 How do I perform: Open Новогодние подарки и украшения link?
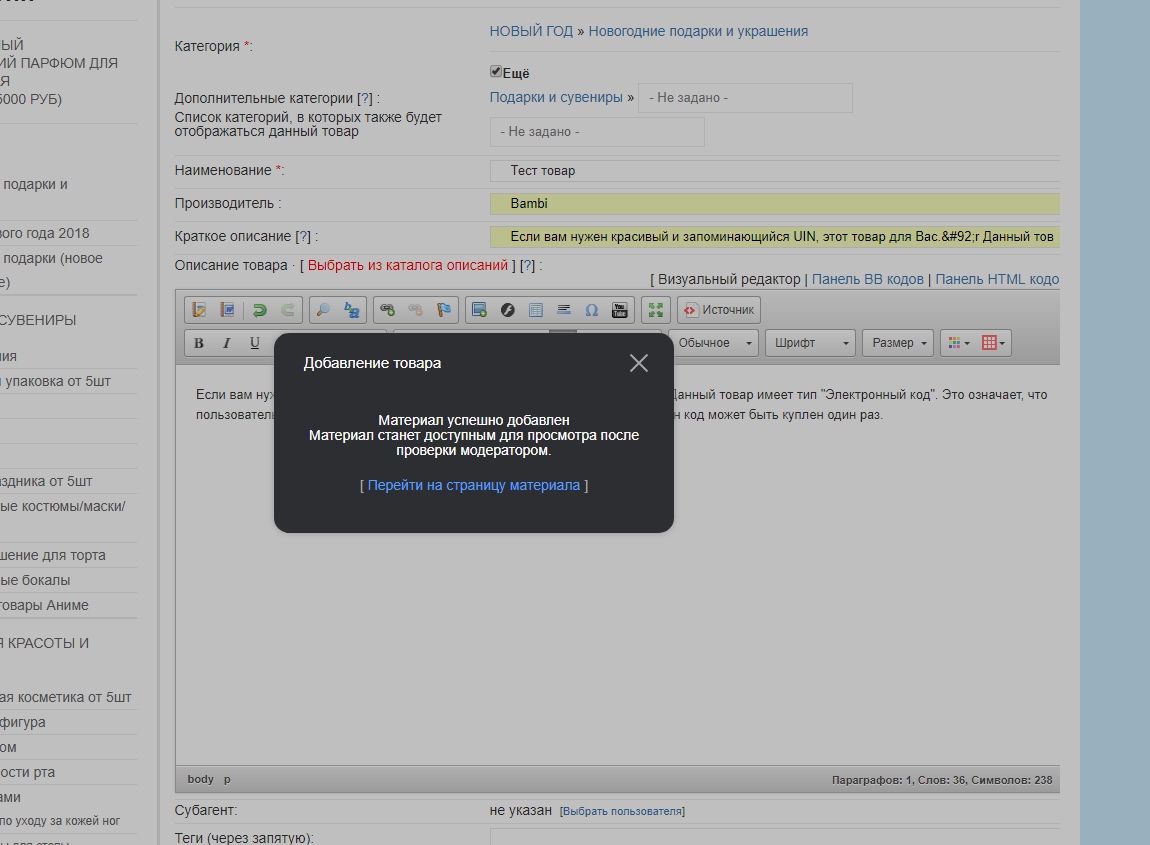point(698,32)
